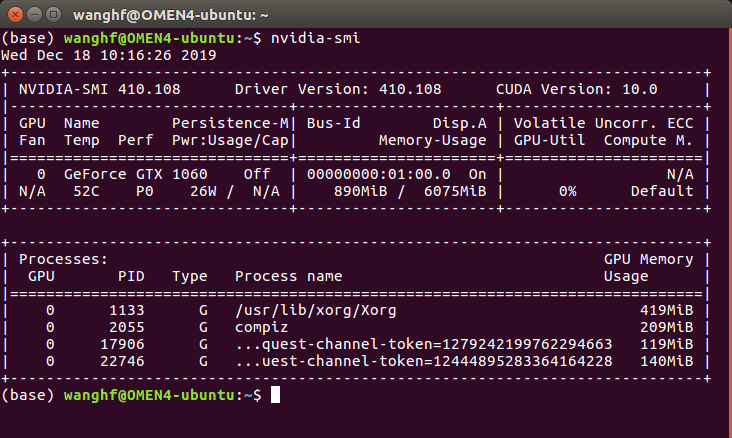
Task: Click the GPU-Util header
Action: (549, 140)
